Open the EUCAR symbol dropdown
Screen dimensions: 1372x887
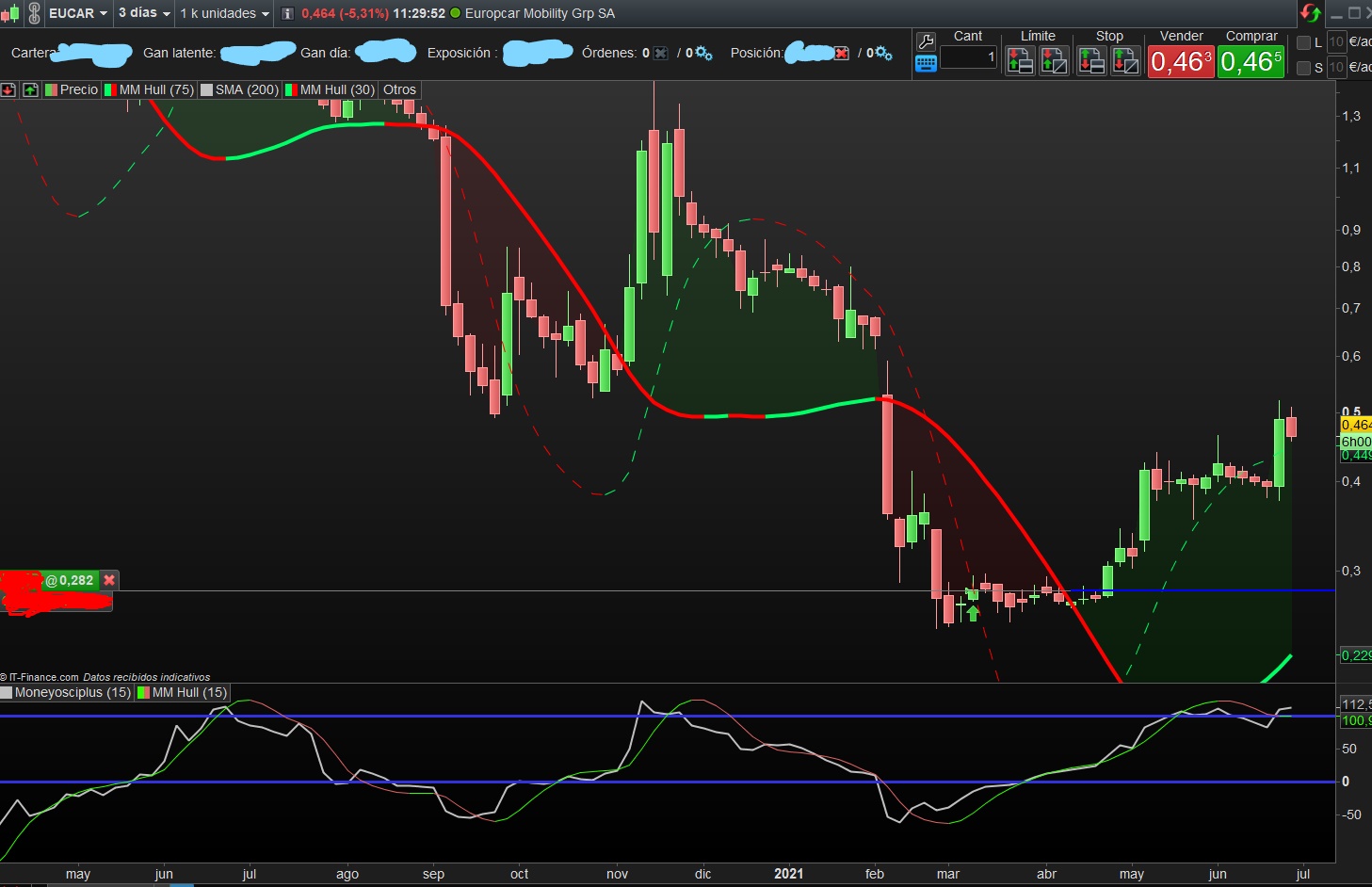pos(77,13)
